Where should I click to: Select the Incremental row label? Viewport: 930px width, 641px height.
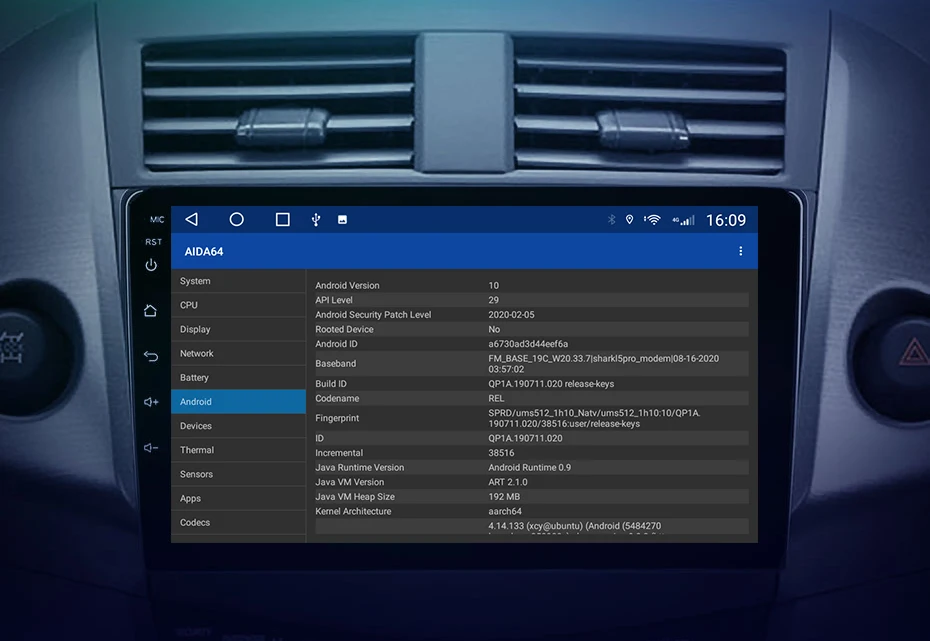tap(339, 453)
